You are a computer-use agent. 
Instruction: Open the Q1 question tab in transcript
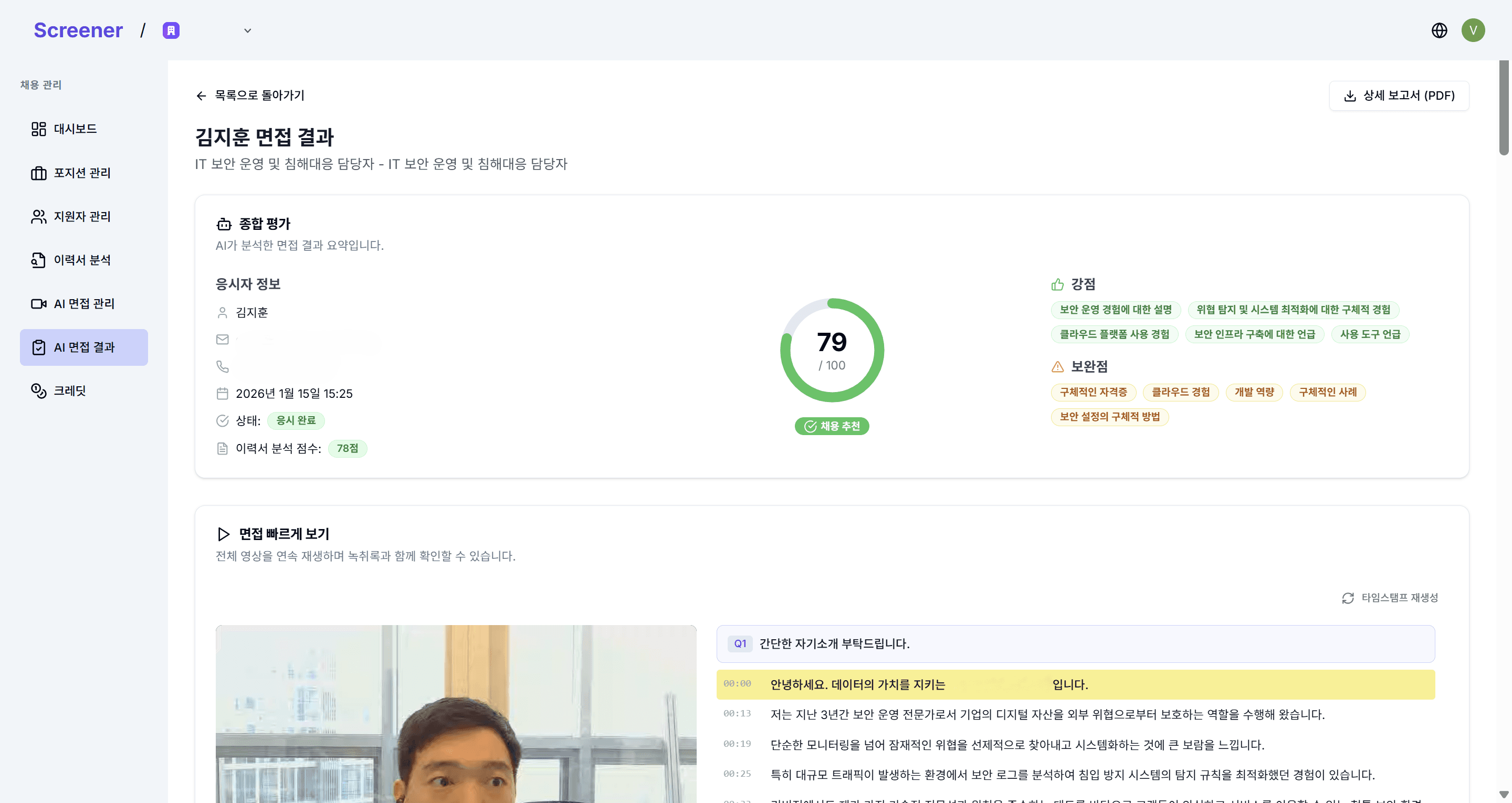(x=740, y=643)
